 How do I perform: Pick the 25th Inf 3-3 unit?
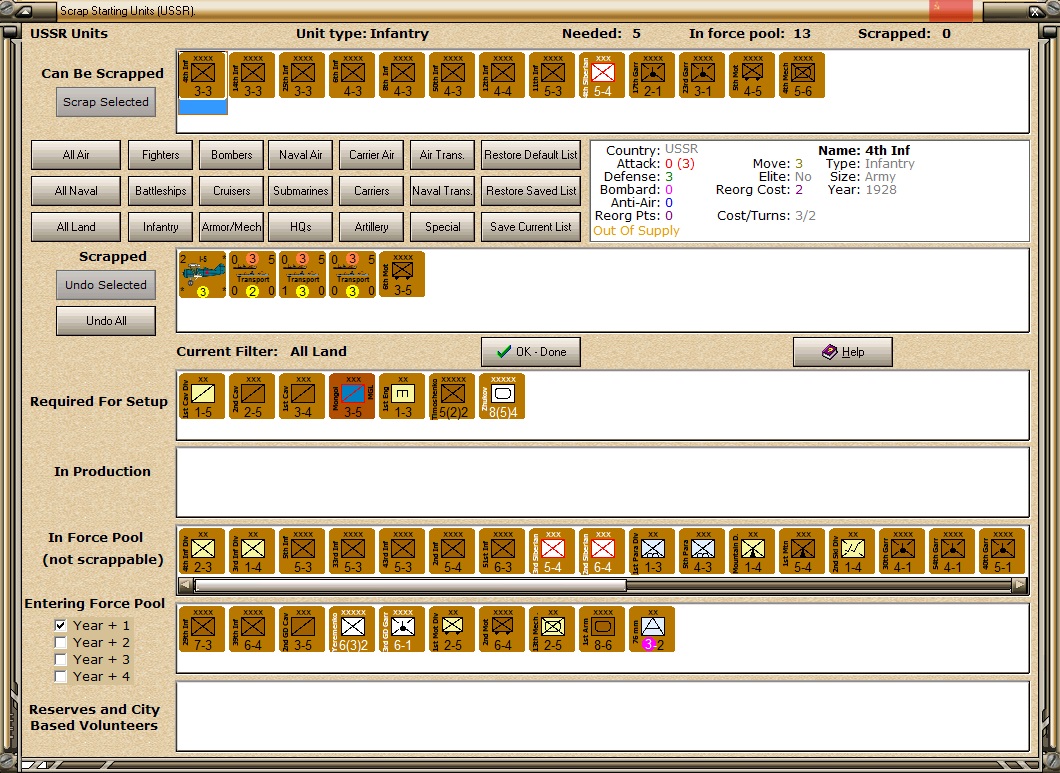pos(303,75)
